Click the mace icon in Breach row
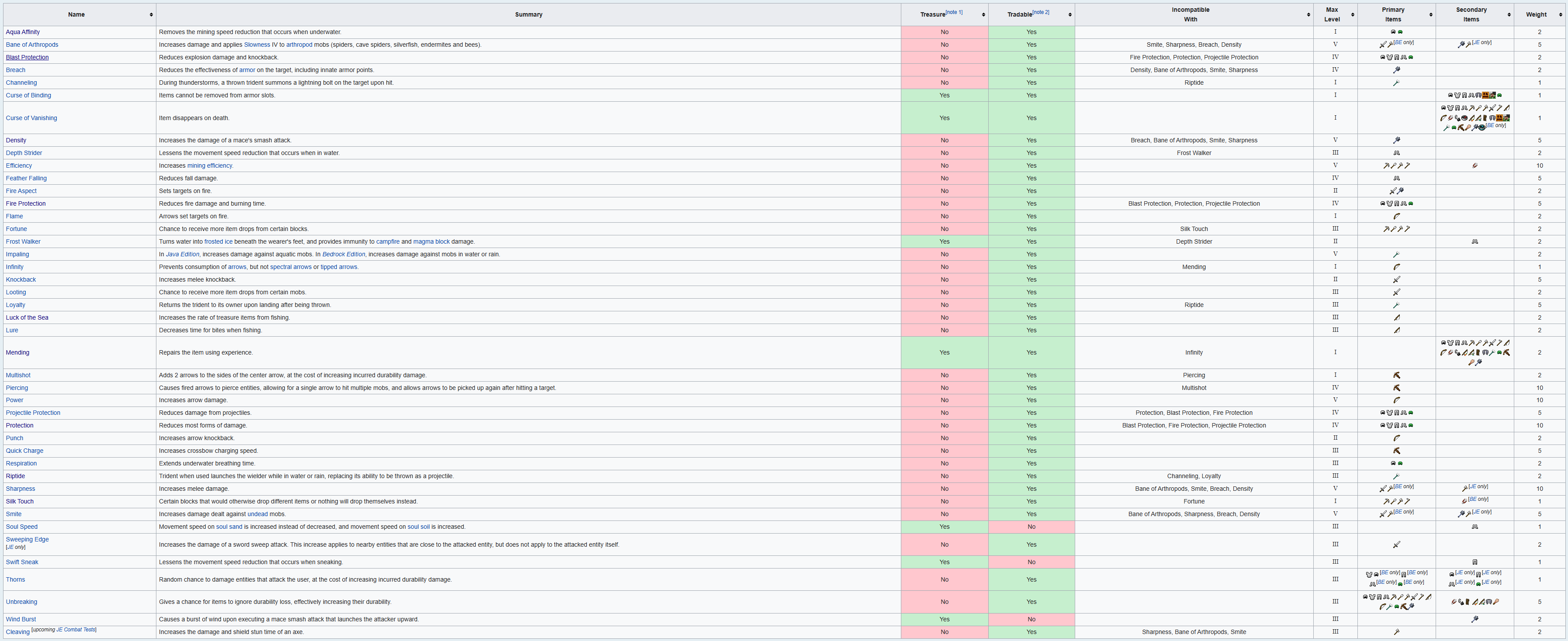 (1396, 70)
